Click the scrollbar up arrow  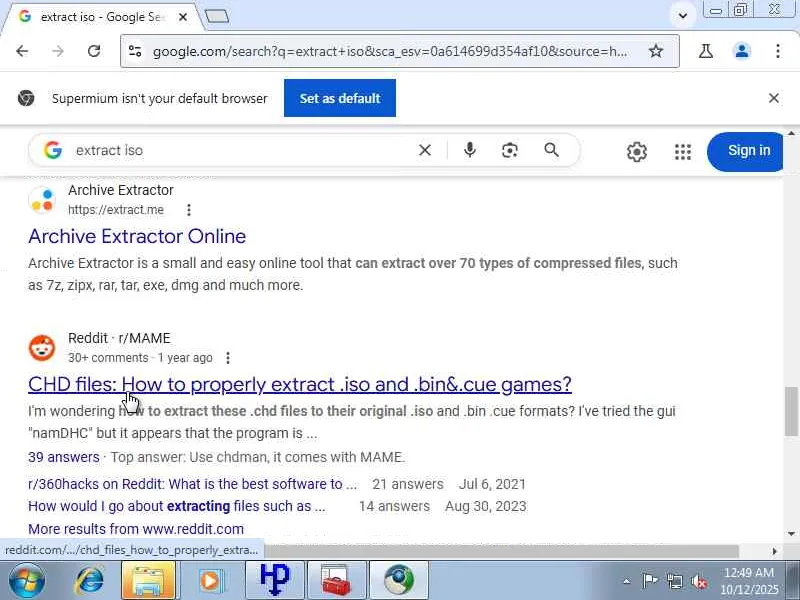point(791,133)
